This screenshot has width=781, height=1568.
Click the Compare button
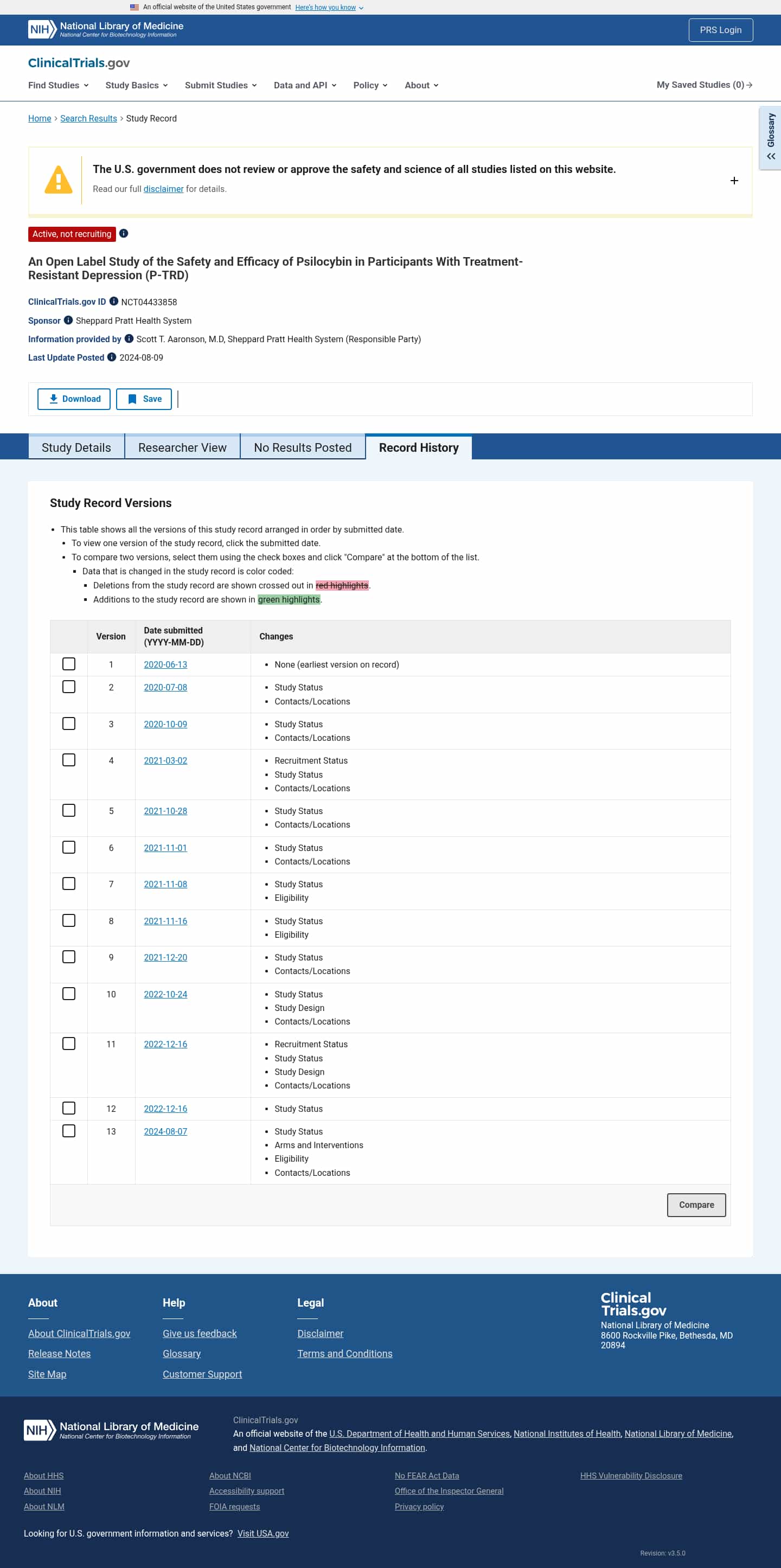tap(696, 1205)
